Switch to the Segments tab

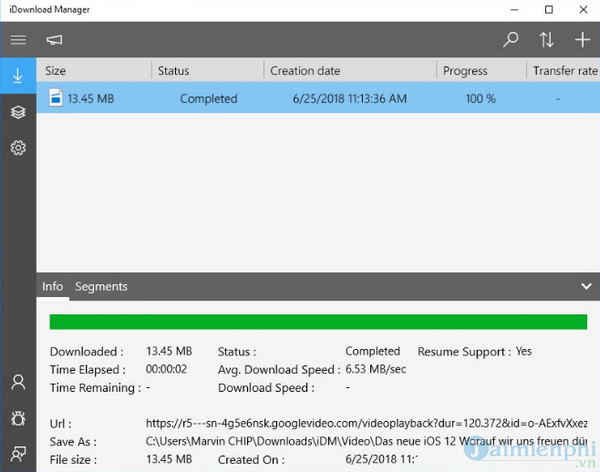[x=101, y=286]
